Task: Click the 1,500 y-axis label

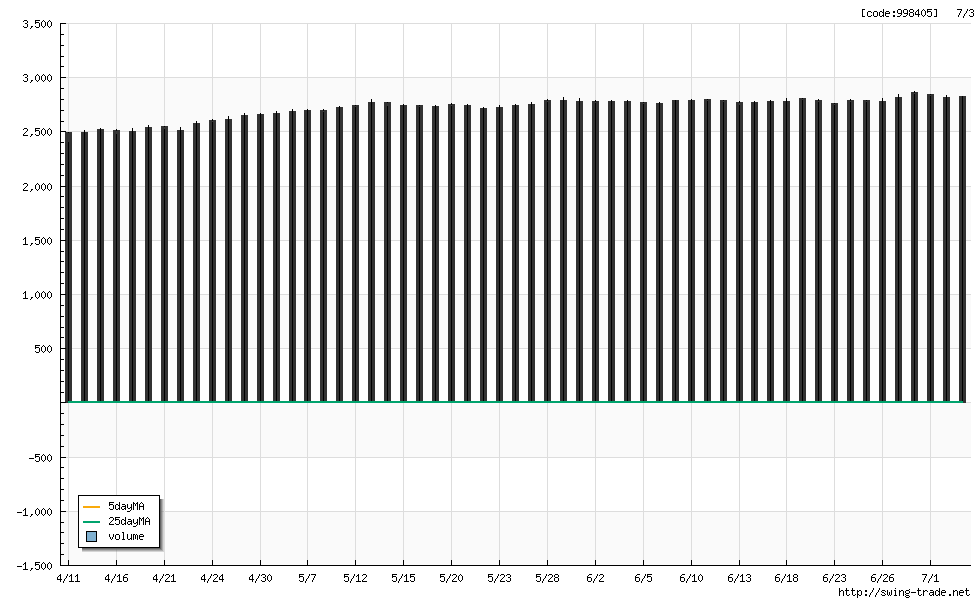Action: pos(38,241)
